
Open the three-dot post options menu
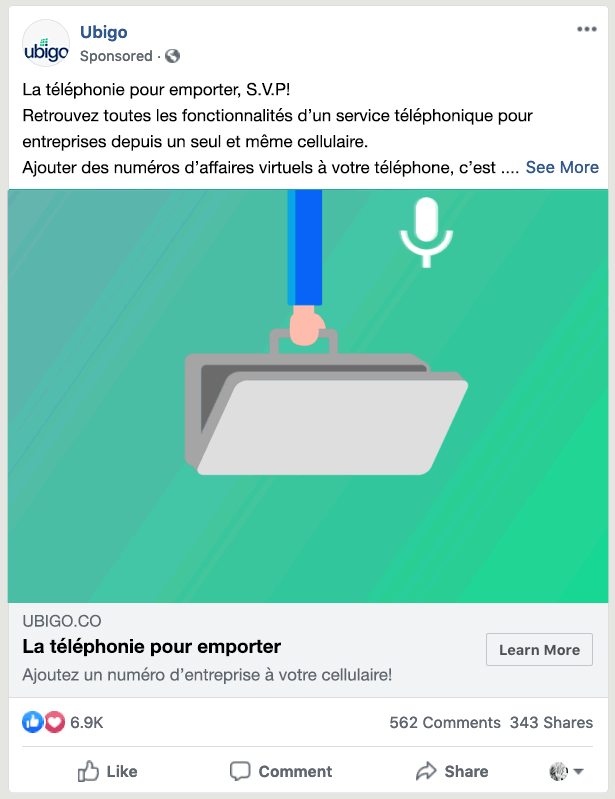point(586,29)
